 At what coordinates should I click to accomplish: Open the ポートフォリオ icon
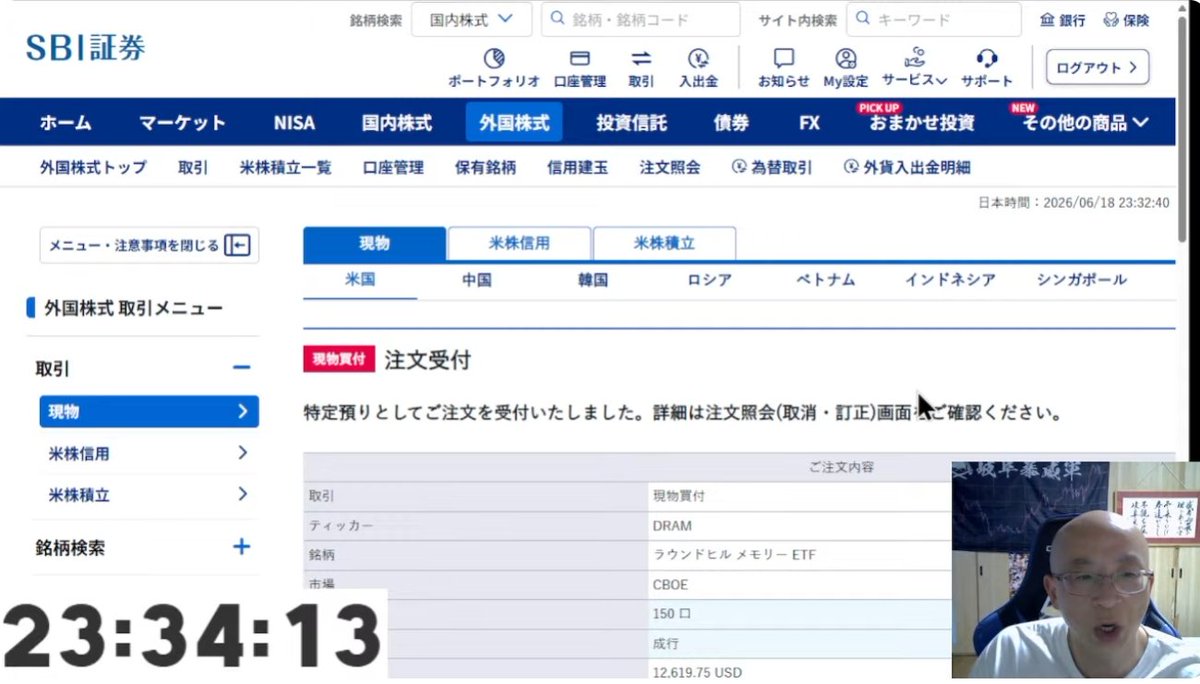click(x=494, y=58)
